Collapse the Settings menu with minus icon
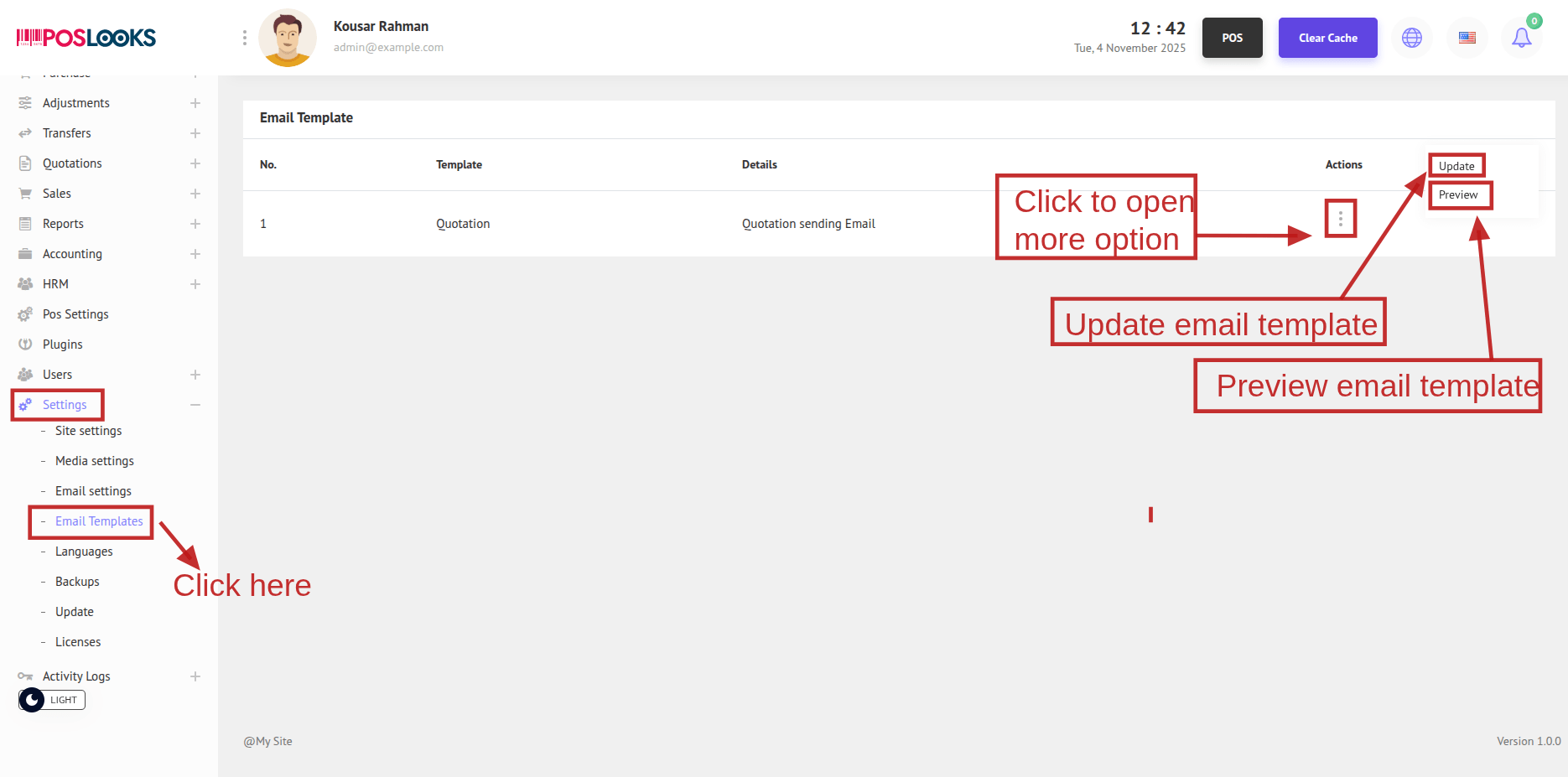1568x777 pixels. click(x=195, y=405)
